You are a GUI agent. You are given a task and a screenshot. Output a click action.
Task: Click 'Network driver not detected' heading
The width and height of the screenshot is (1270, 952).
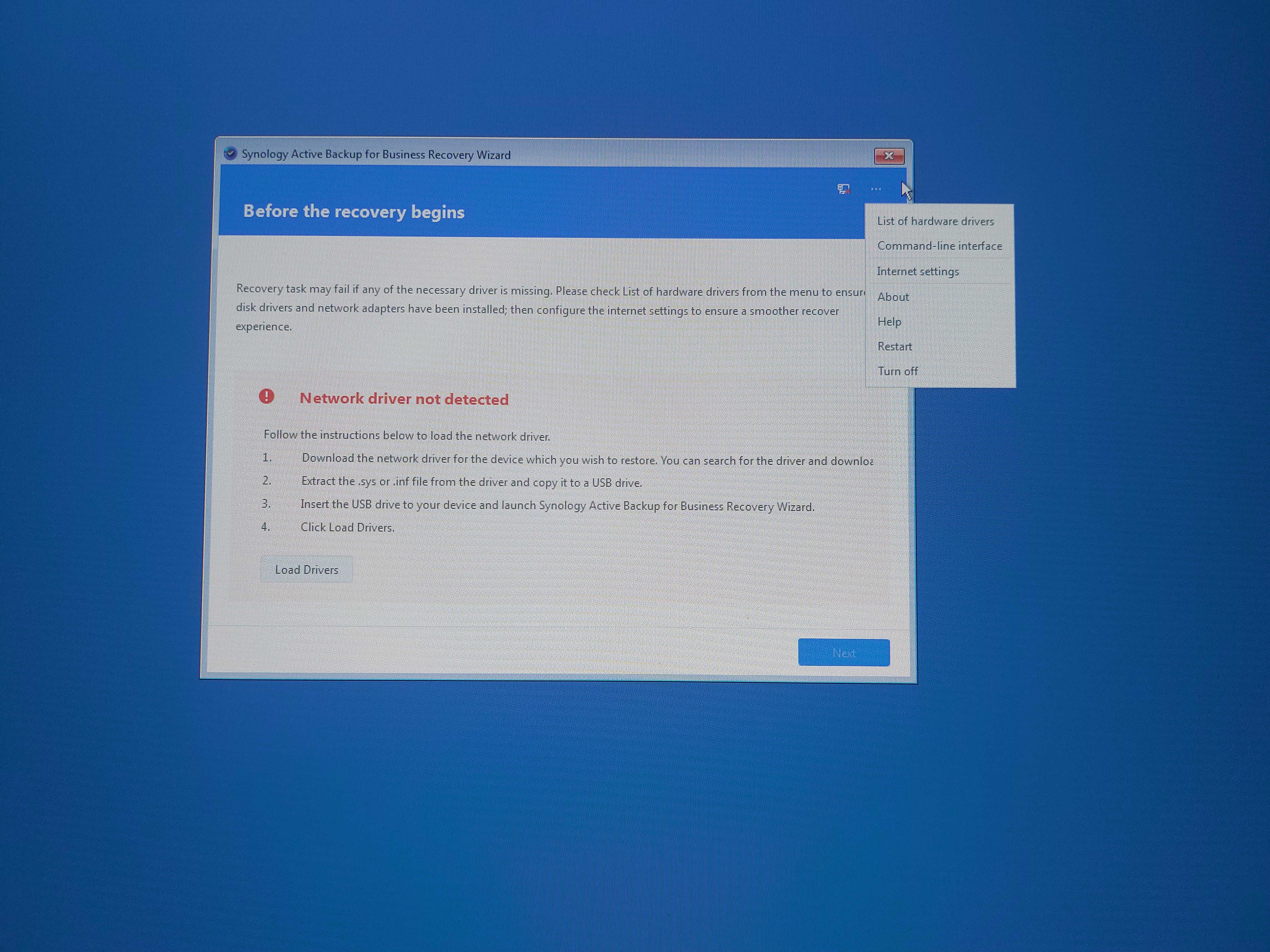coord(404,399)
